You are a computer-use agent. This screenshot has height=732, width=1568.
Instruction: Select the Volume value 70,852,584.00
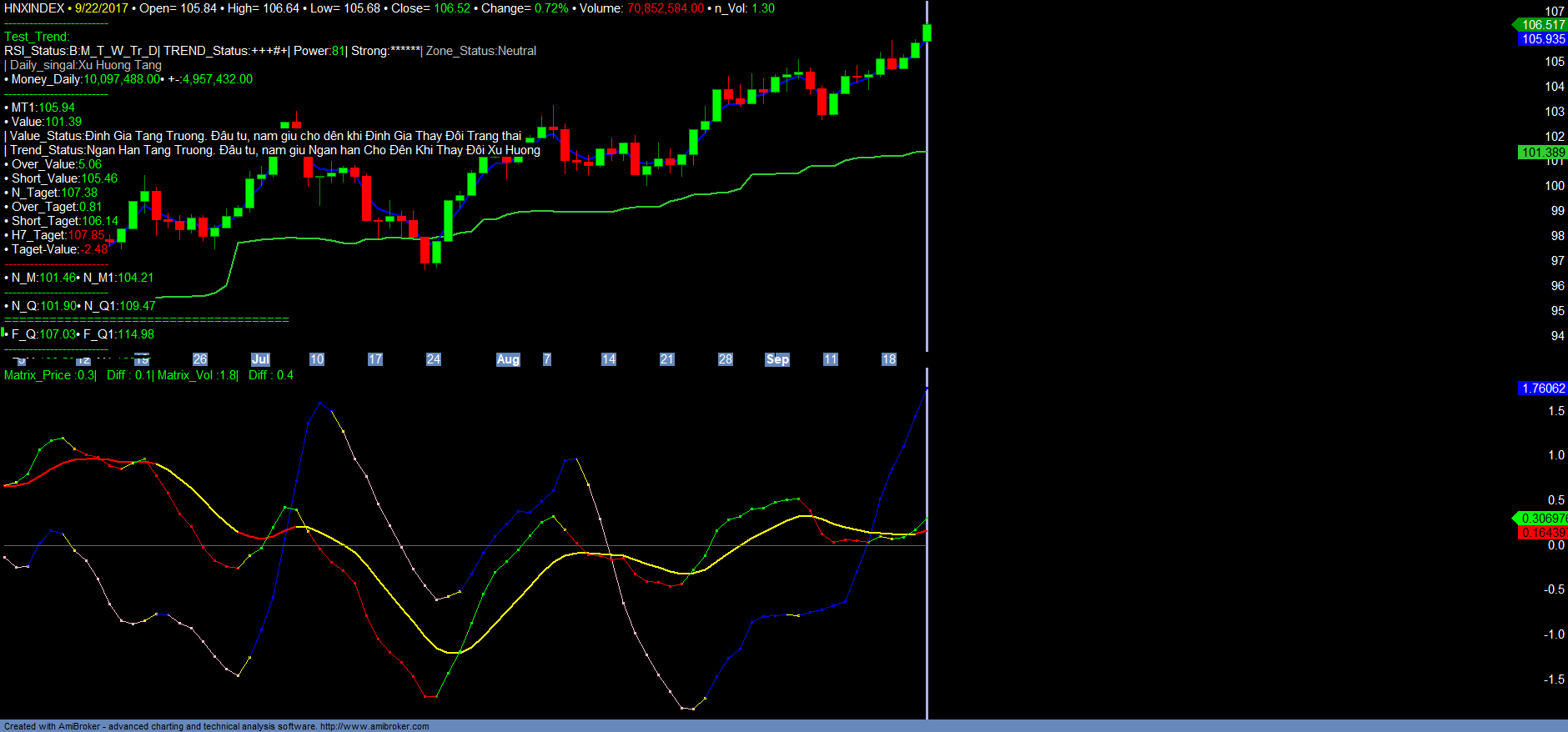click(x=666, y=8)
